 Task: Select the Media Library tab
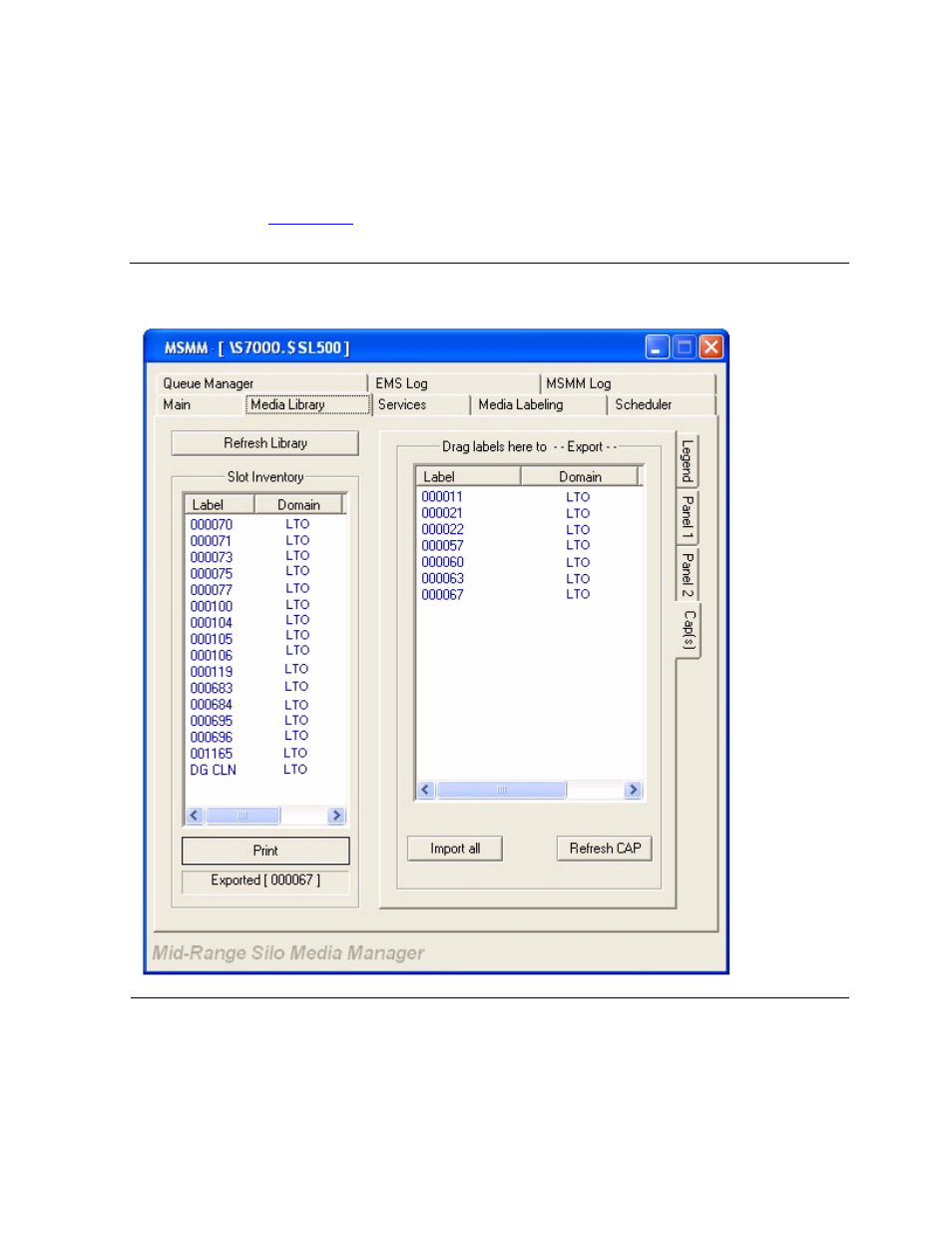308,404
